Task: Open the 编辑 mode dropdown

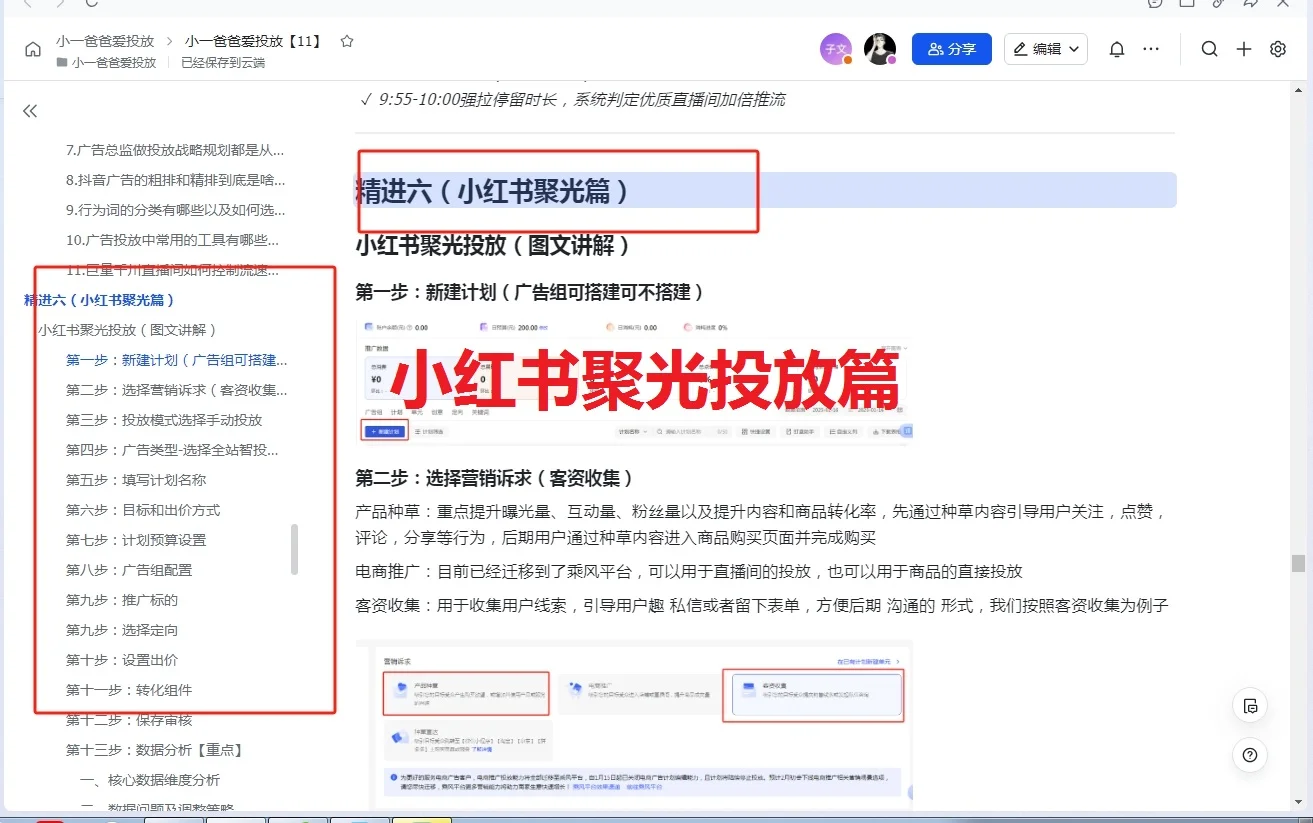Action: click(1046, 49)
